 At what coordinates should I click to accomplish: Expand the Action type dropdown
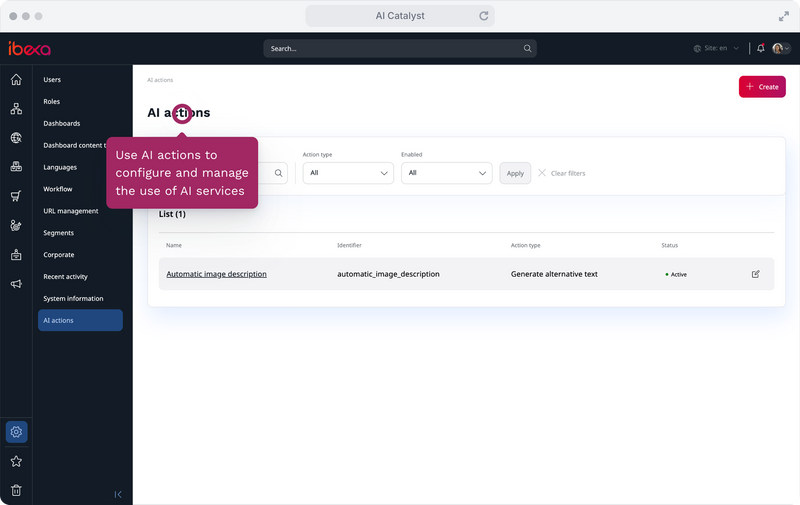[348, 173]
